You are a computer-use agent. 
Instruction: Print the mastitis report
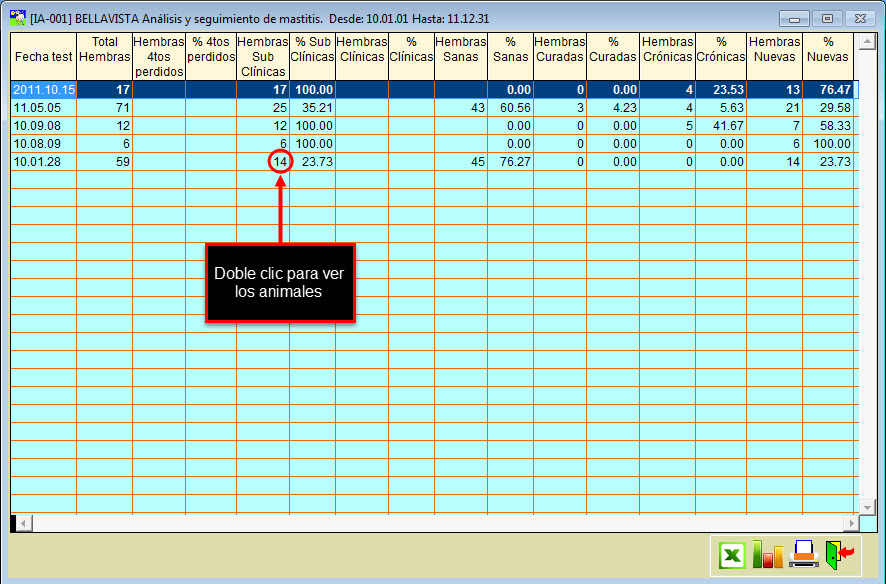803,555
